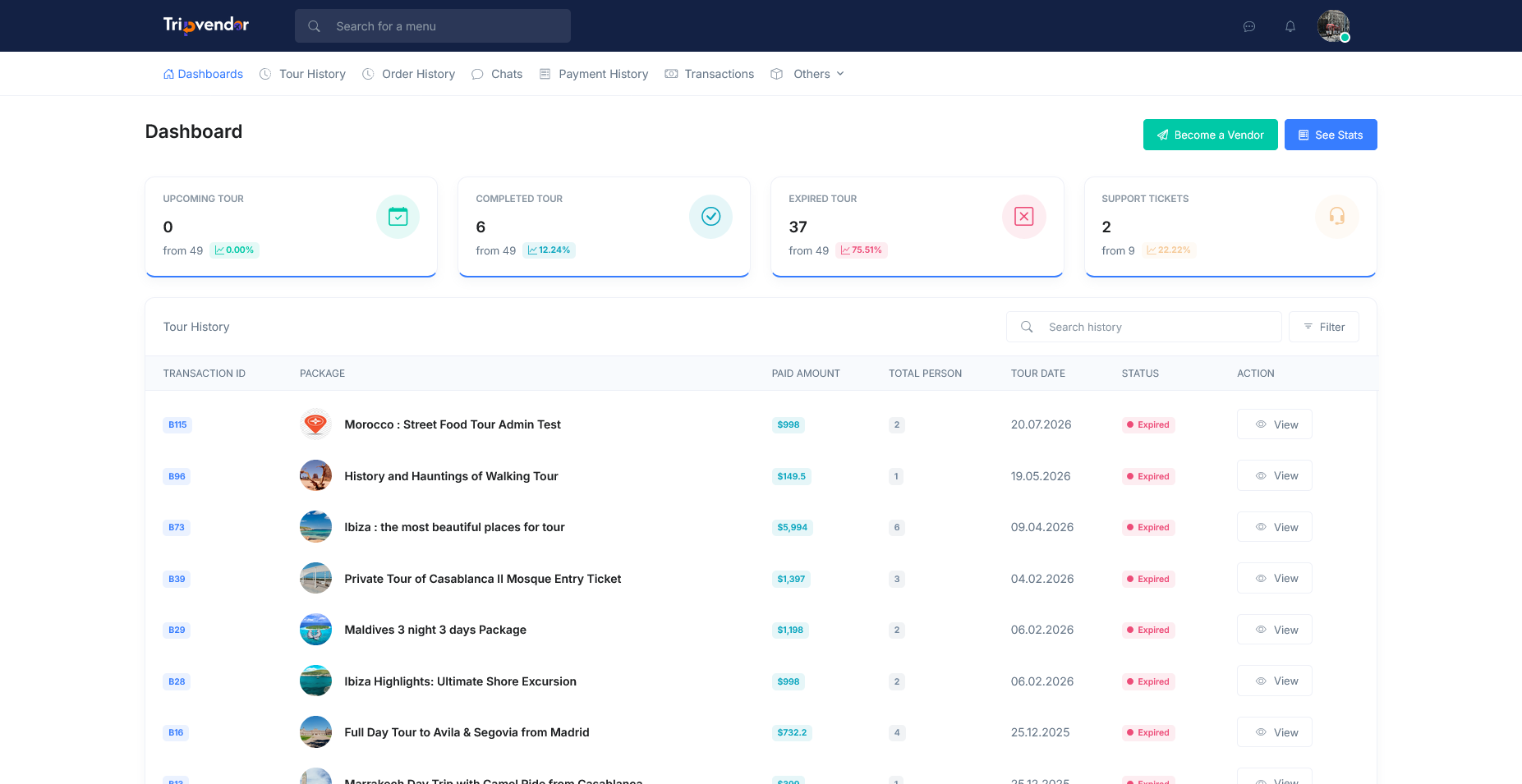
Task: Click the $1,397 paid amount
Action: point(791,579)
